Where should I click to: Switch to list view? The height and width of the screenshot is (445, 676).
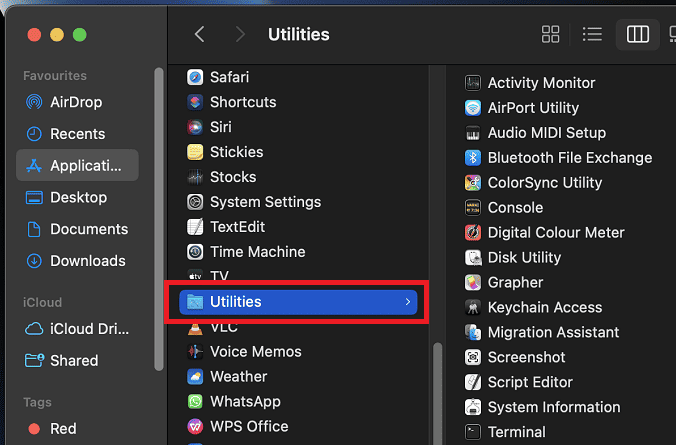[592, 34]
